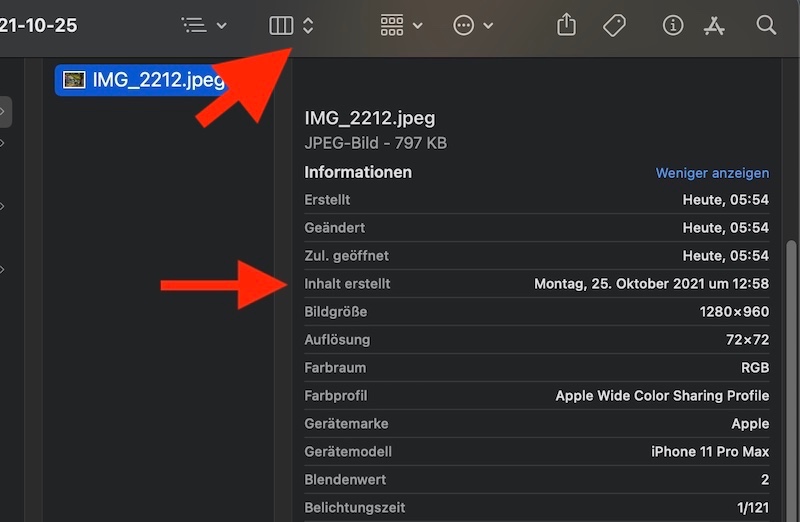
Task: Select IMG_2212.jpeg in the file column
Action: [x=158, y=80]
